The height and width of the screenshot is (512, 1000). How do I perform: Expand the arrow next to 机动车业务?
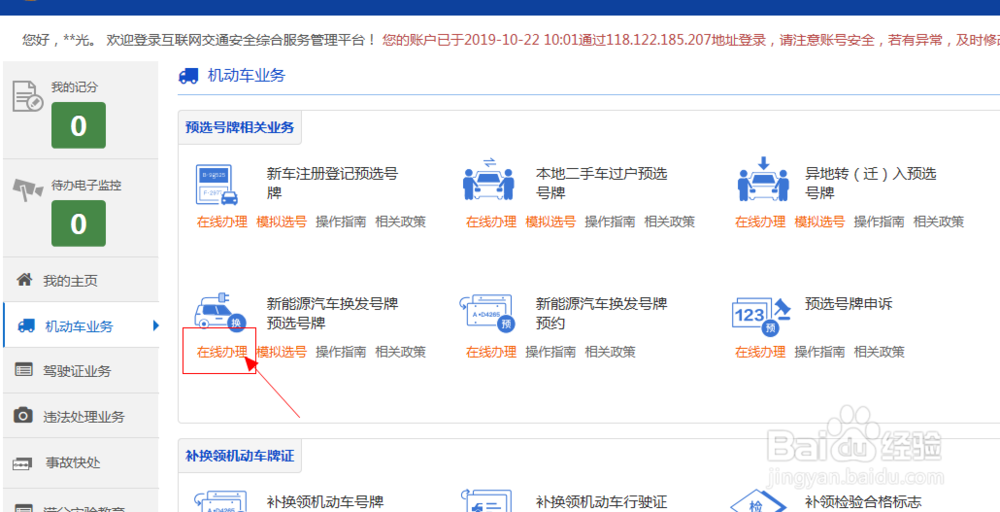click(x=156, y=326)
